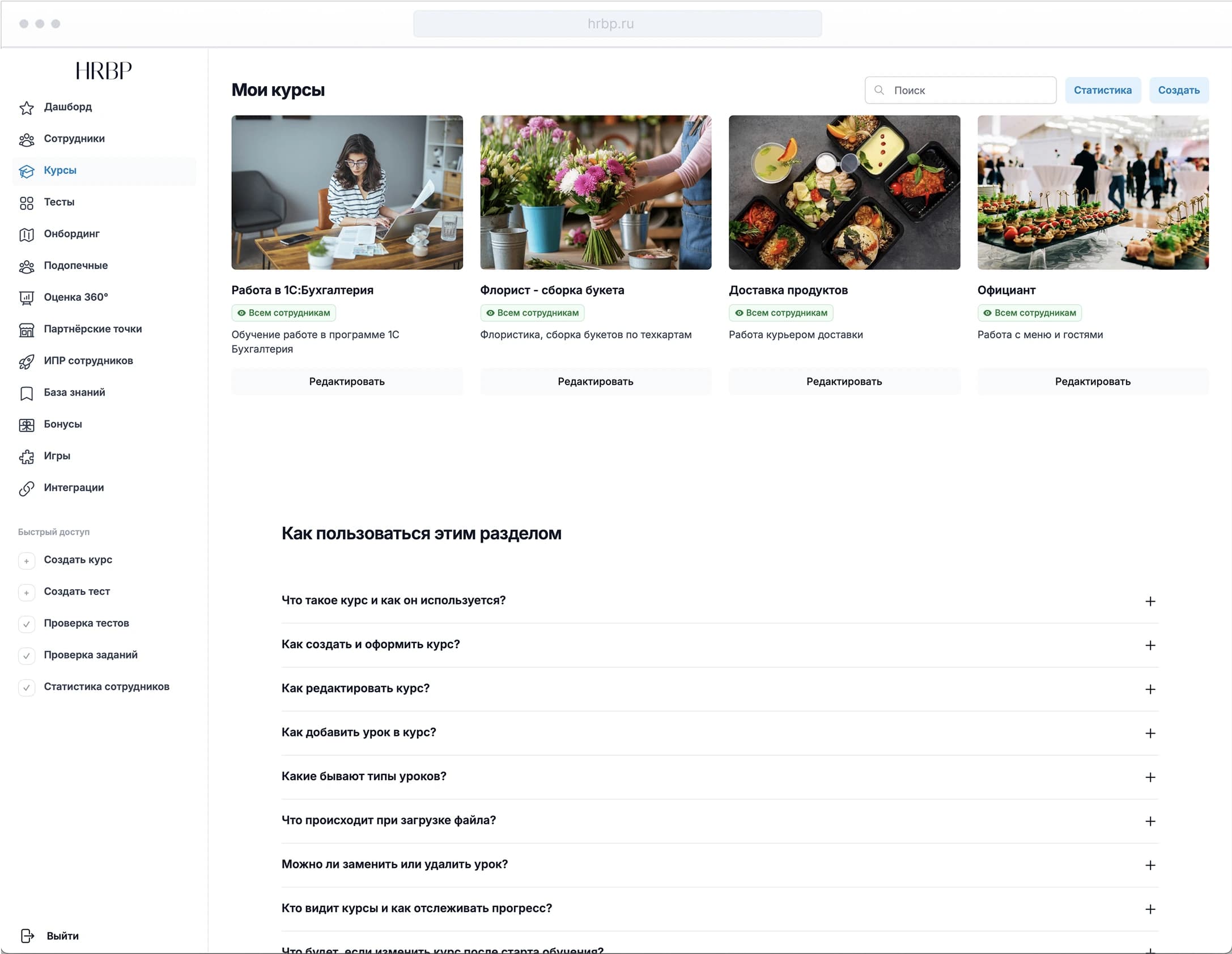The width and height of the screenshot is (1232, 954).
Task: Go to the Сотрудники section
Action: [74, 139]
